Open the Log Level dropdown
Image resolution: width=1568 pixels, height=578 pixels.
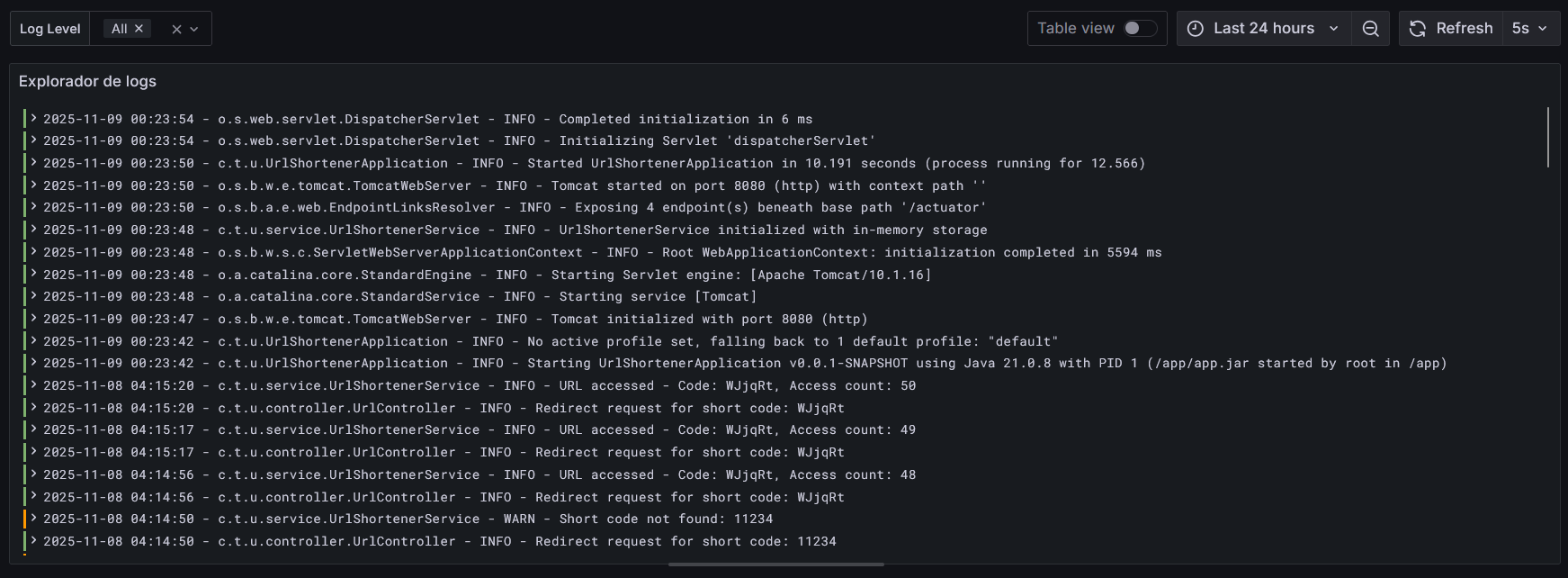pos(189,28)
